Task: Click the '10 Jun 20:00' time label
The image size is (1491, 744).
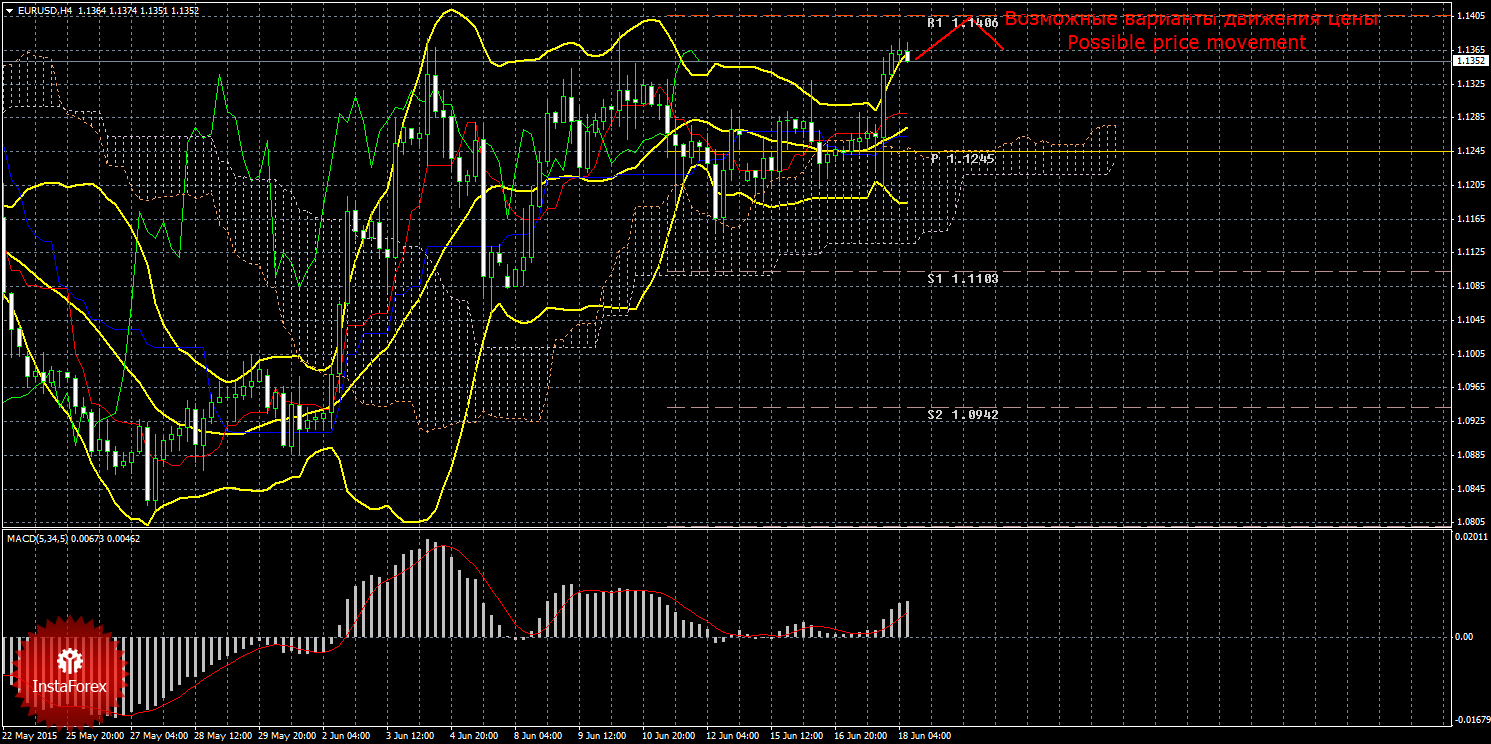Action: click(667, 736)
